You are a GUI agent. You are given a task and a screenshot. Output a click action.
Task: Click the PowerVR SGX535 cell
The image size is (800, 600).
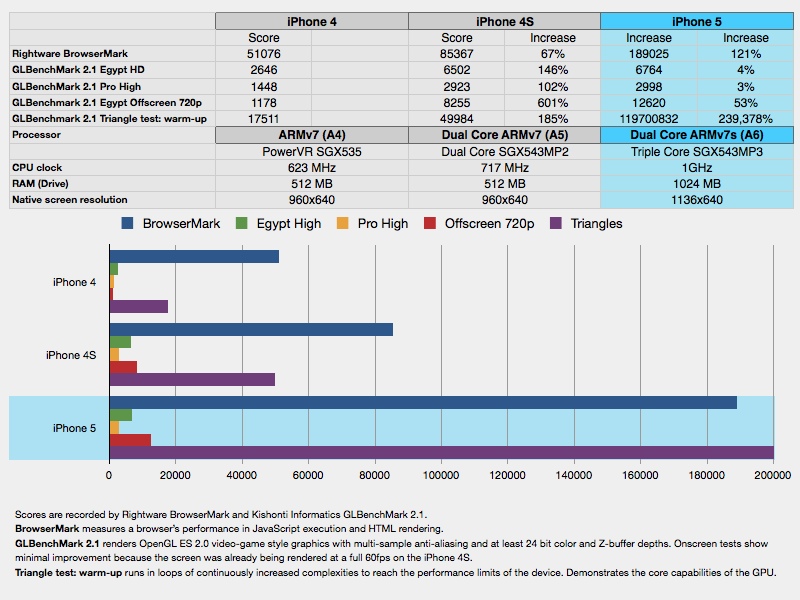[x=312, y=152]
